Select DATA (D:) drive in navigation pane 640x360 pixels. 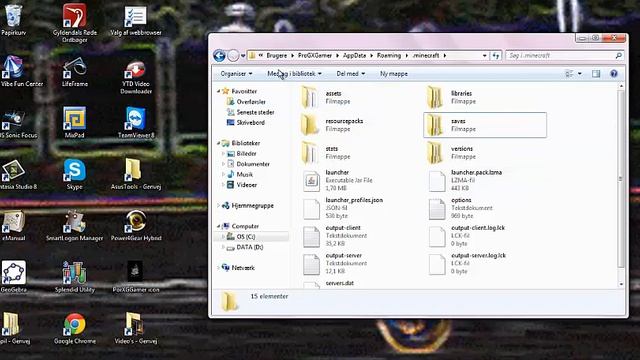[x=245, y=247]
